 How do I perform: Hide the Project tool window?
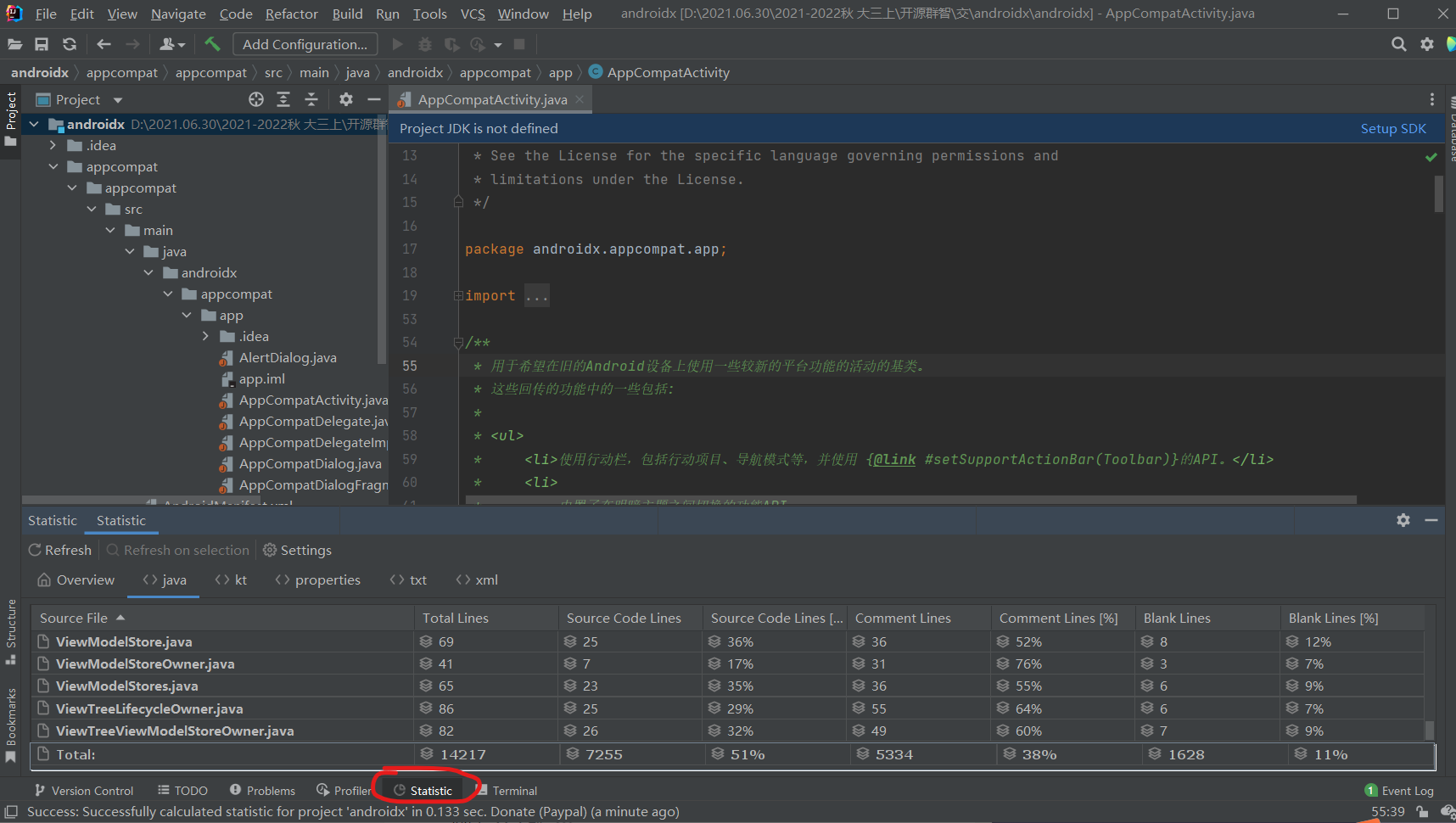click(373, 99)
